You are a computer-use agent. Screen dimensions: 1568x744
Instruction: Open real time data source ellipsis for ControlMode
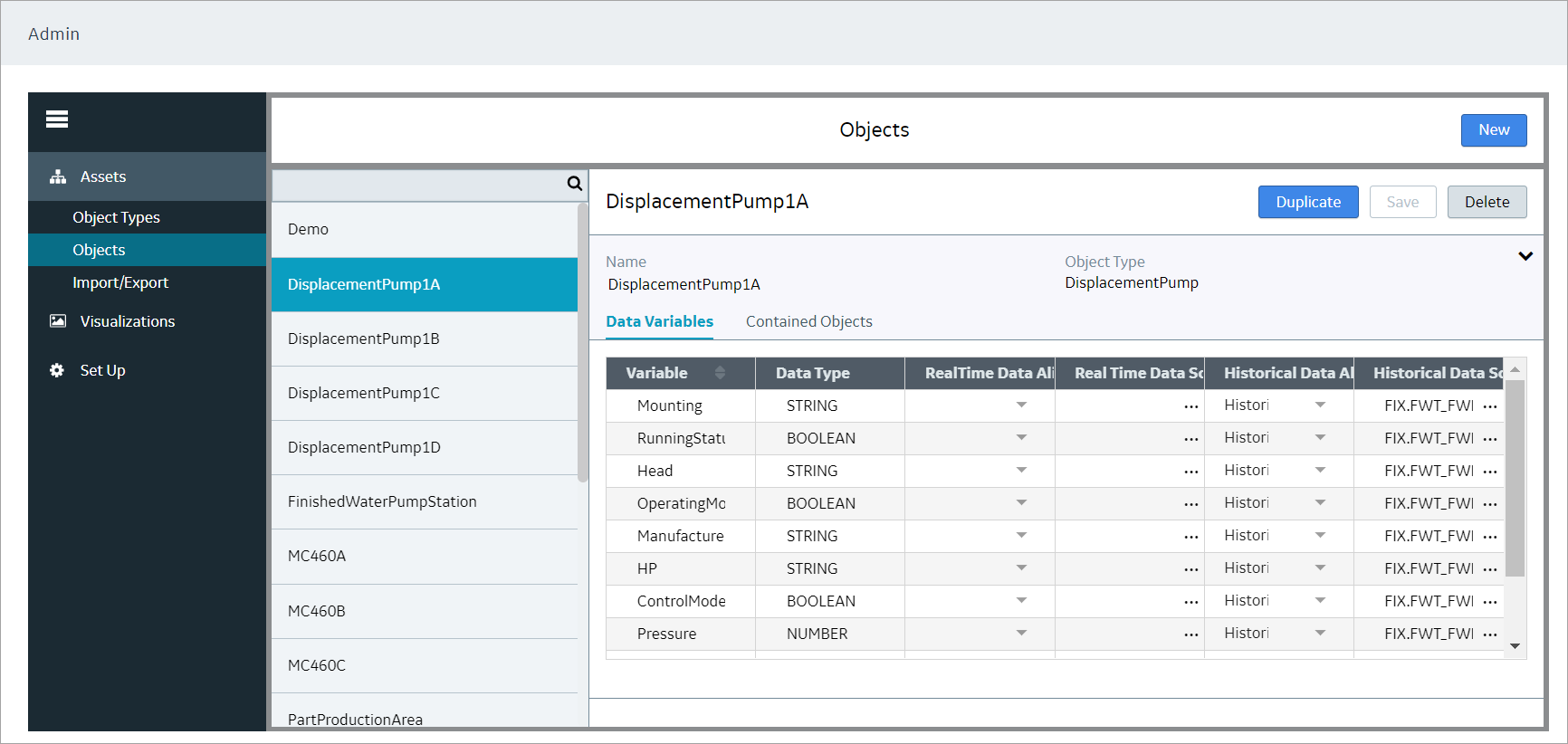click(1190, 602)
